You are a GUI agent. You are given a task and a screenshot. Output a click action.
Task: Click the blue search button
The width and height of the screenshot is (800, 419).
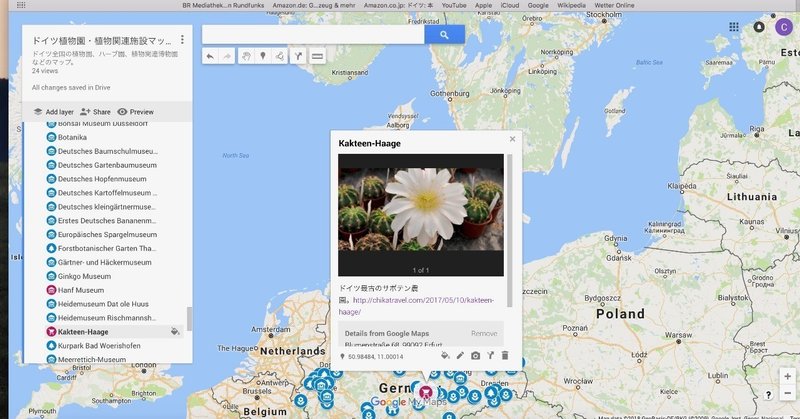(x=444, y=35)
